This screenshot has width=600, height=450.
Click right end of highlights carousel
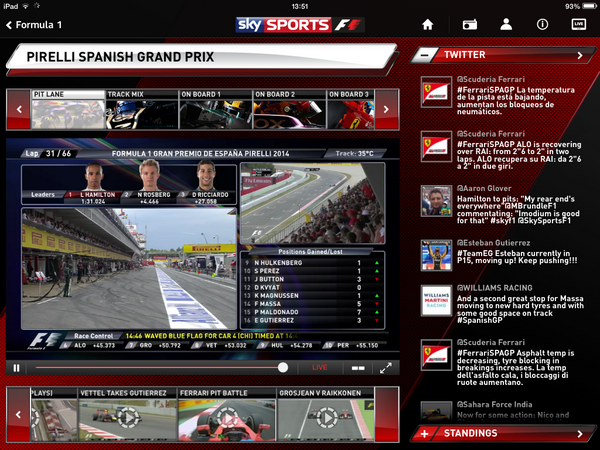(386, 414)
